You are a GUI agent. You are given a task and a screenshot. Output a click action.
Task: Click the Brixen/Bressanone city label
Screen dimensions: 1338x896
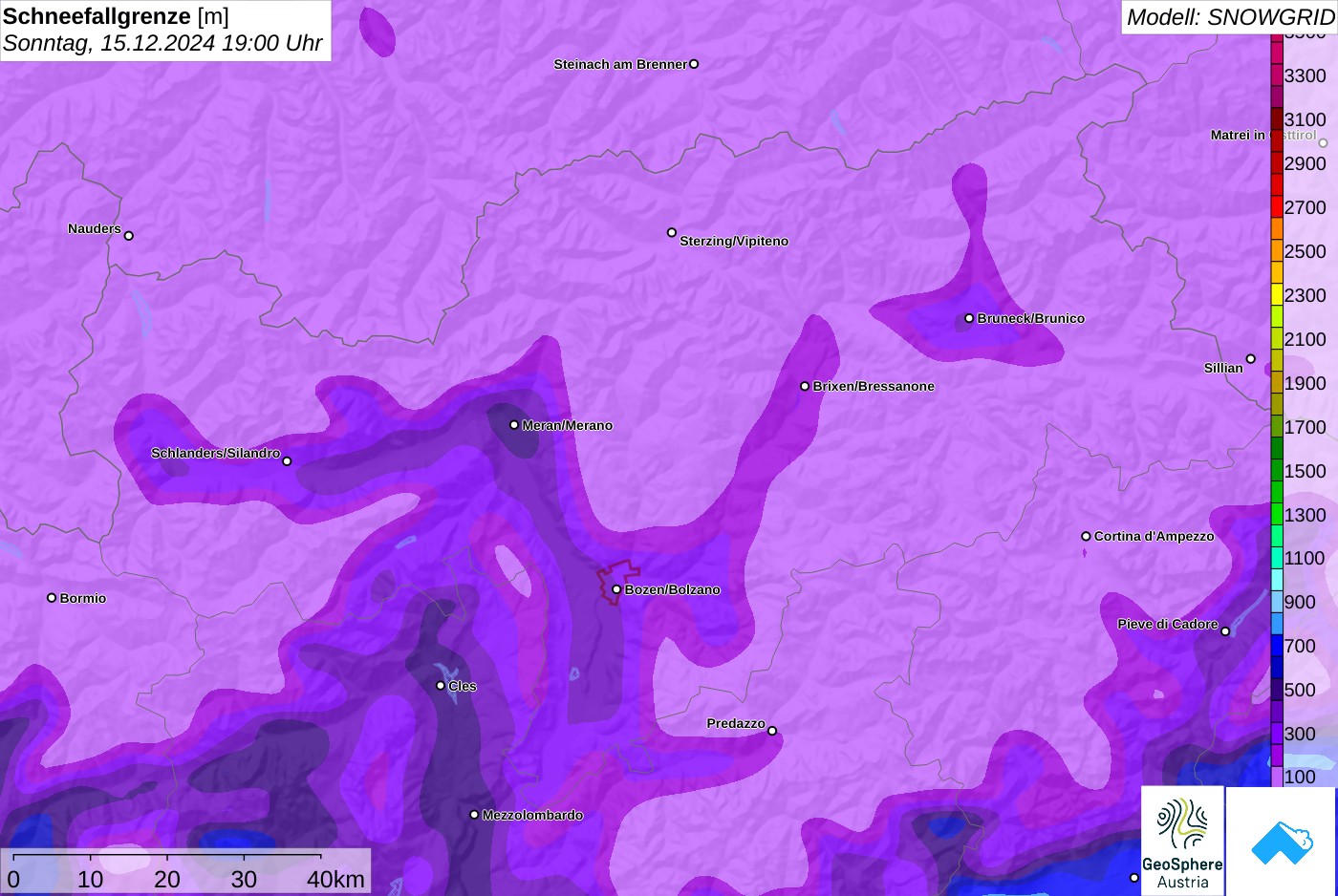pos(873,387)
